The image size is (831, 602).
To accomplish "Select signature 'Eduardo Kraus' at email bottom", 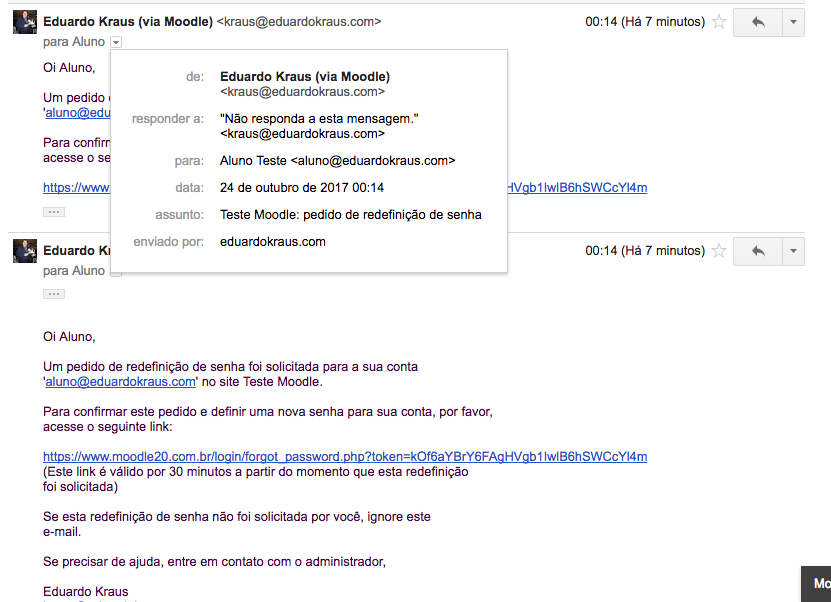I will point(86,591).
